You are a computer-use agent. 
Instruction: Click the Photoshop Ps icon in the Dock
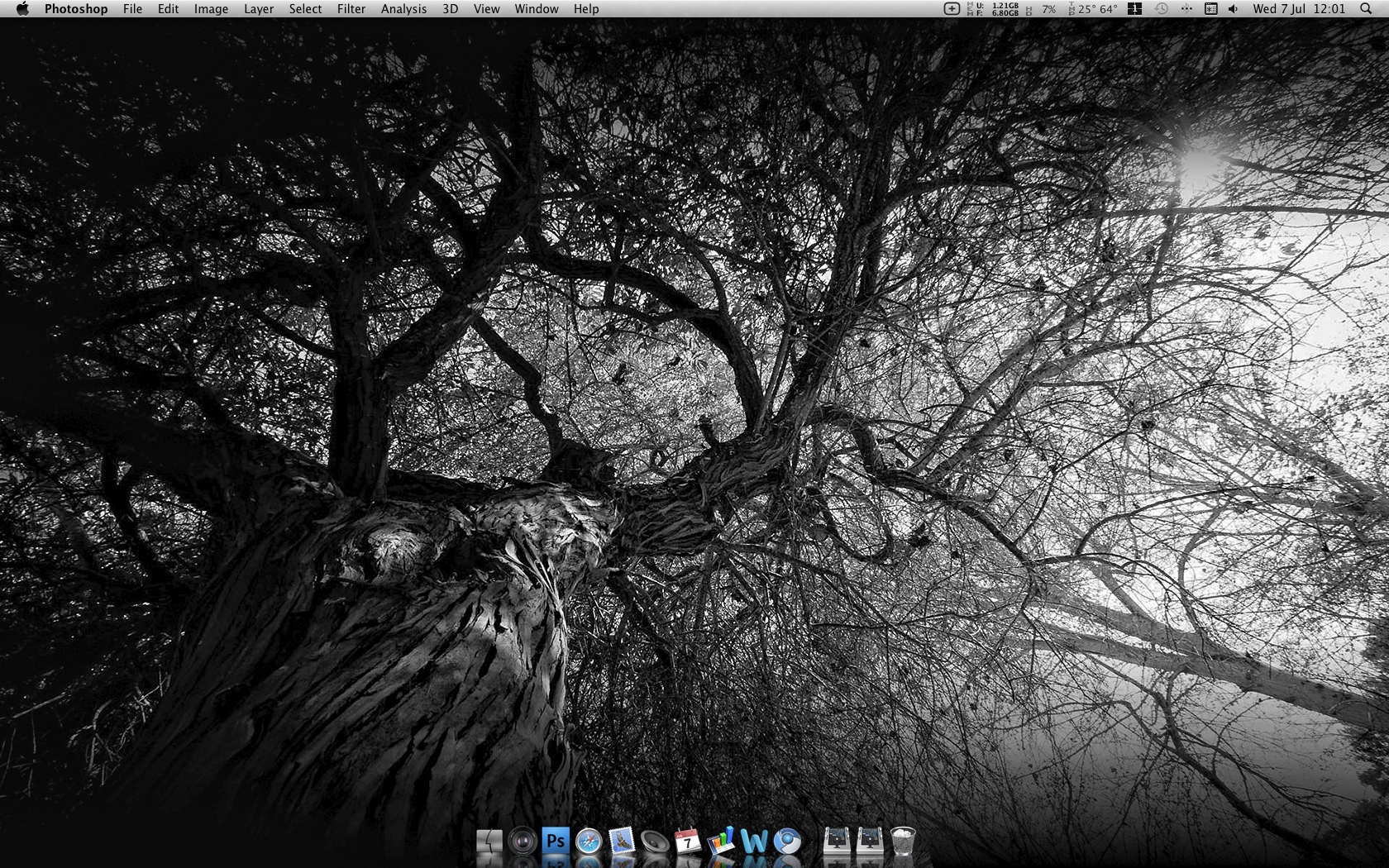(556, 842)
